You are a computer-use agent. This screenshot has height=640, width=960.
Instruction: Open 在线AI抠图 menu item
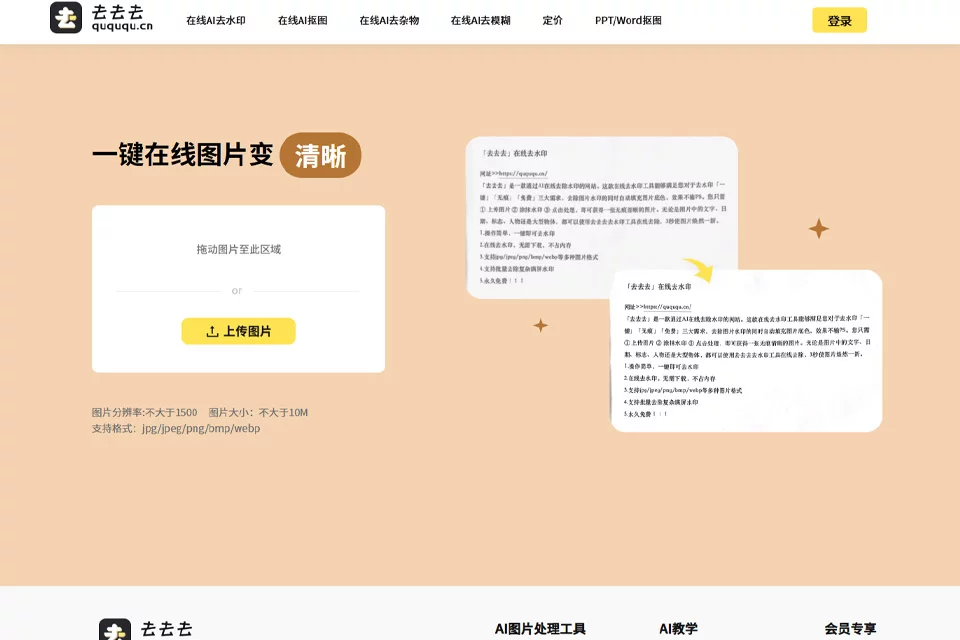(x=302, y=20)
